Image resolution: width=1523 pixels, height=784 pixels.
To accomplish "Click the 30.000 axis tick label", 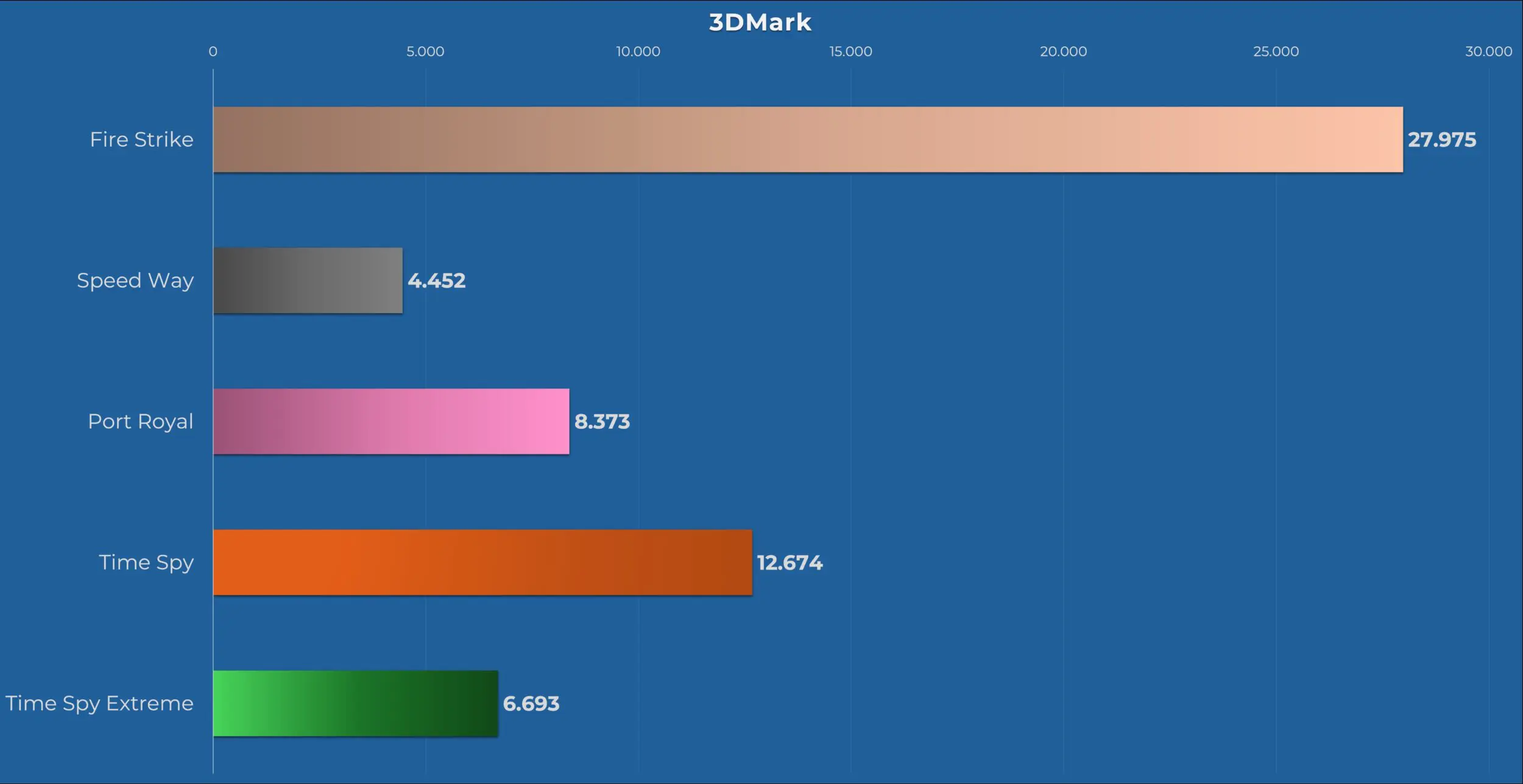I will tap(1488, 52).
